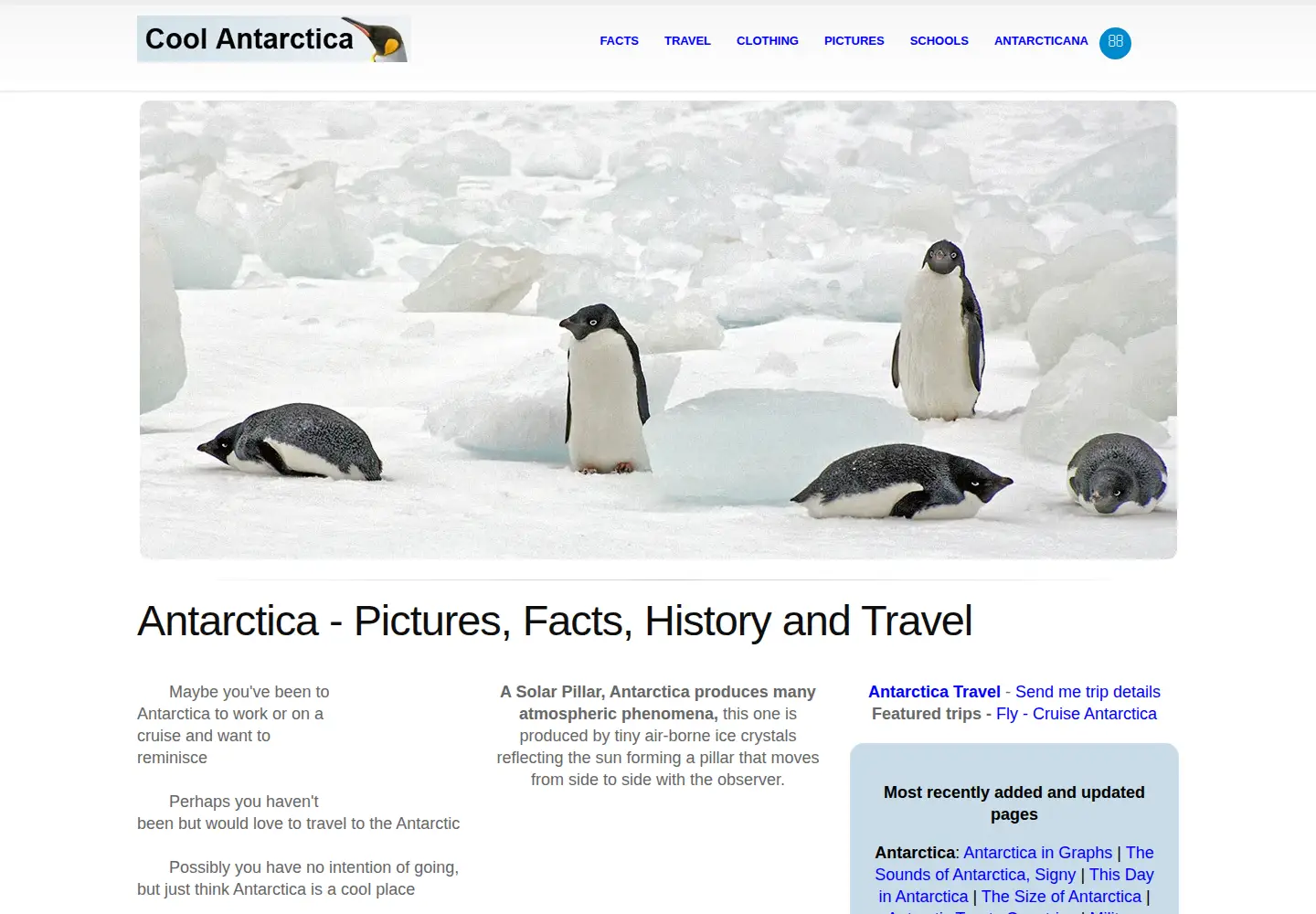Click the Cool Antarctica penguin logo
The height and width of the screenshot is (914, 1316).
point(273,39)
